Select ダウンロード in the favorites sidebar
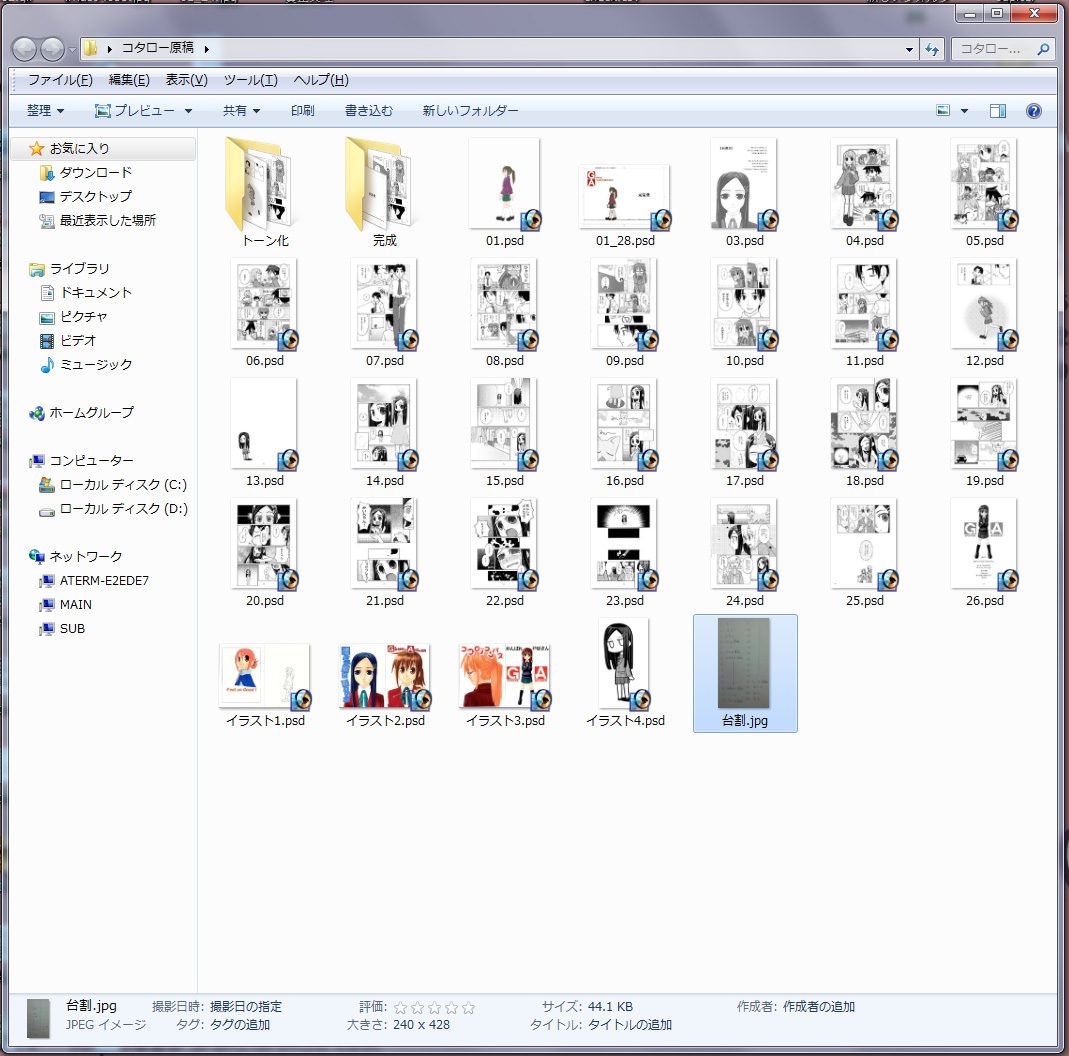Screen dimensions: 1069x1056 (95, 172)
